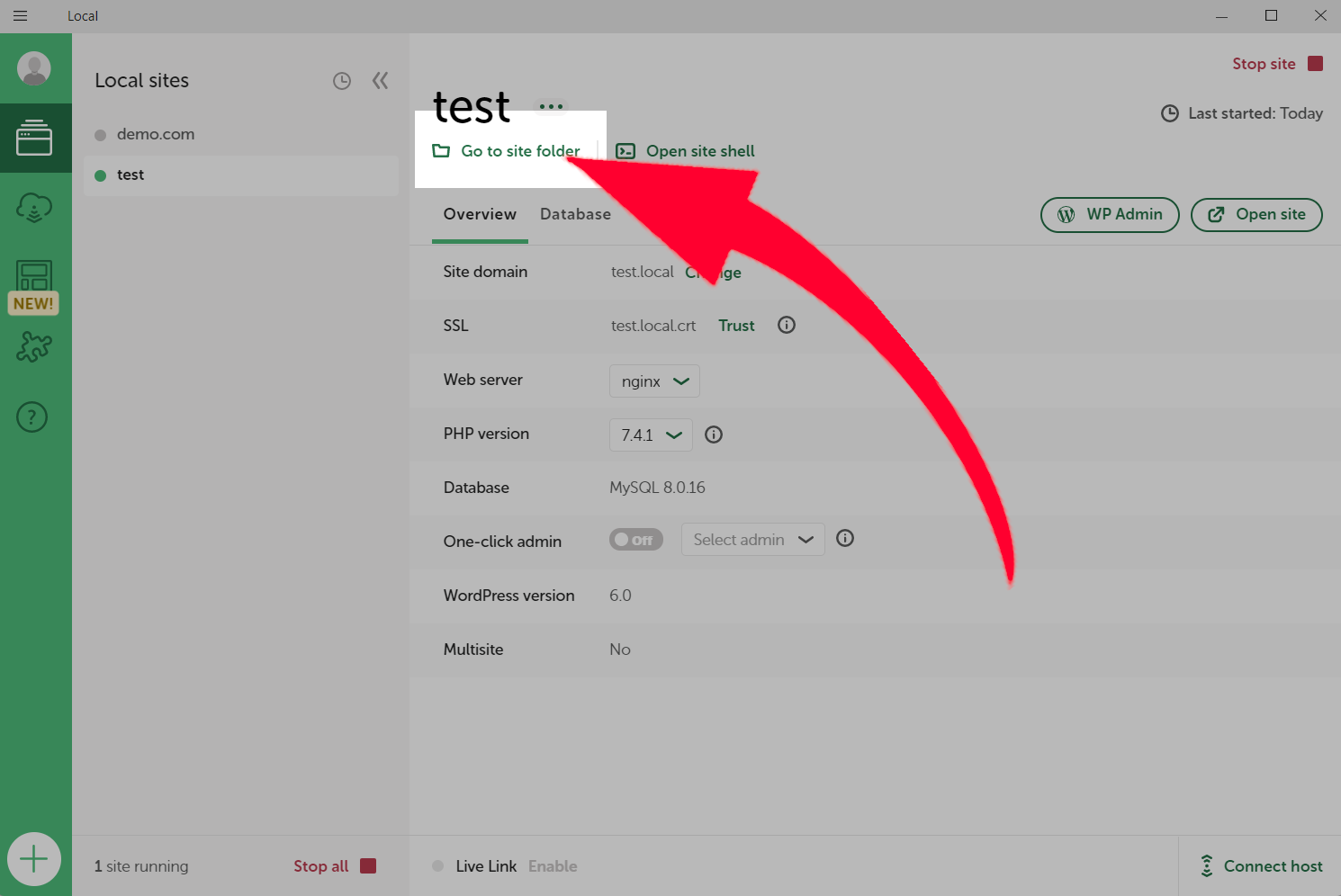The width and height of the screenshot is (1341, 896).
Task: Click the Open site shell terminal icon
Action: [625, 151]
